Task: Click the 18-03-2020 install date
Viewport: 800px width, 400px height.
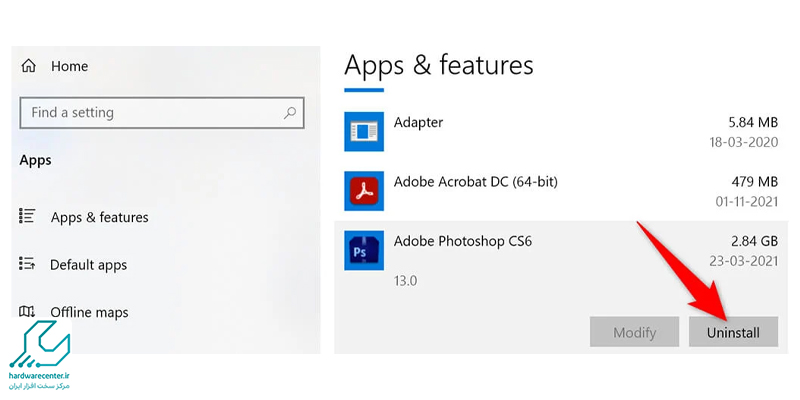Action: pos(744,142)
